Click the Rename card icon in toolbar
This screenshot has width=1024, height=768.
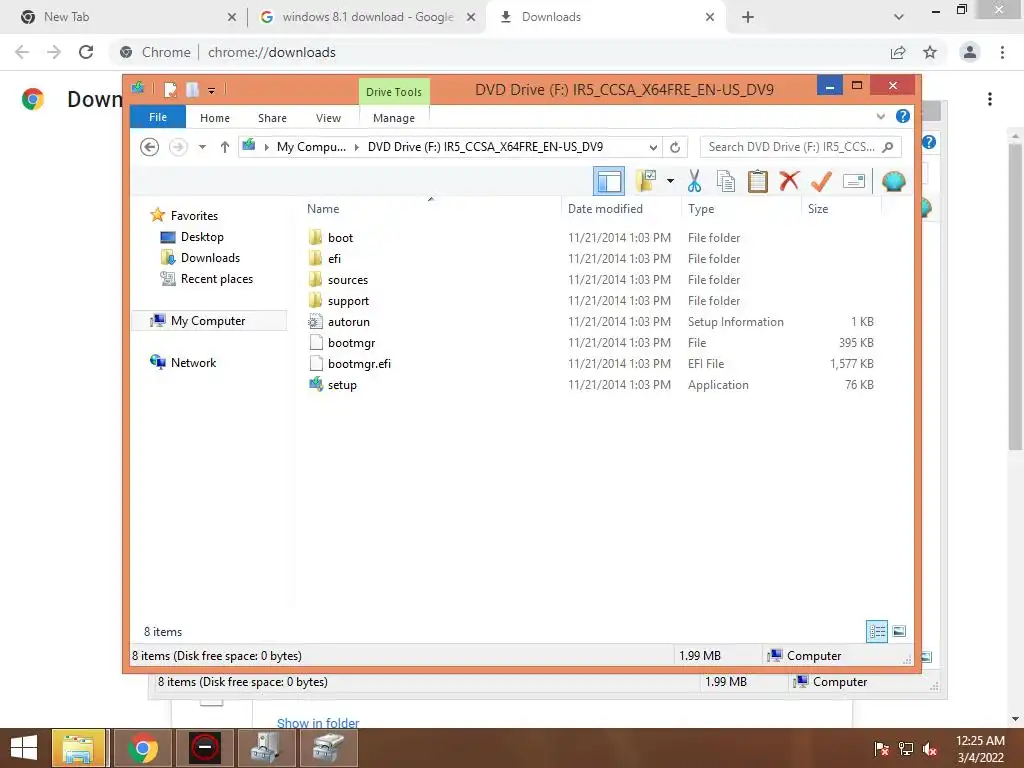tap(854, 181)
